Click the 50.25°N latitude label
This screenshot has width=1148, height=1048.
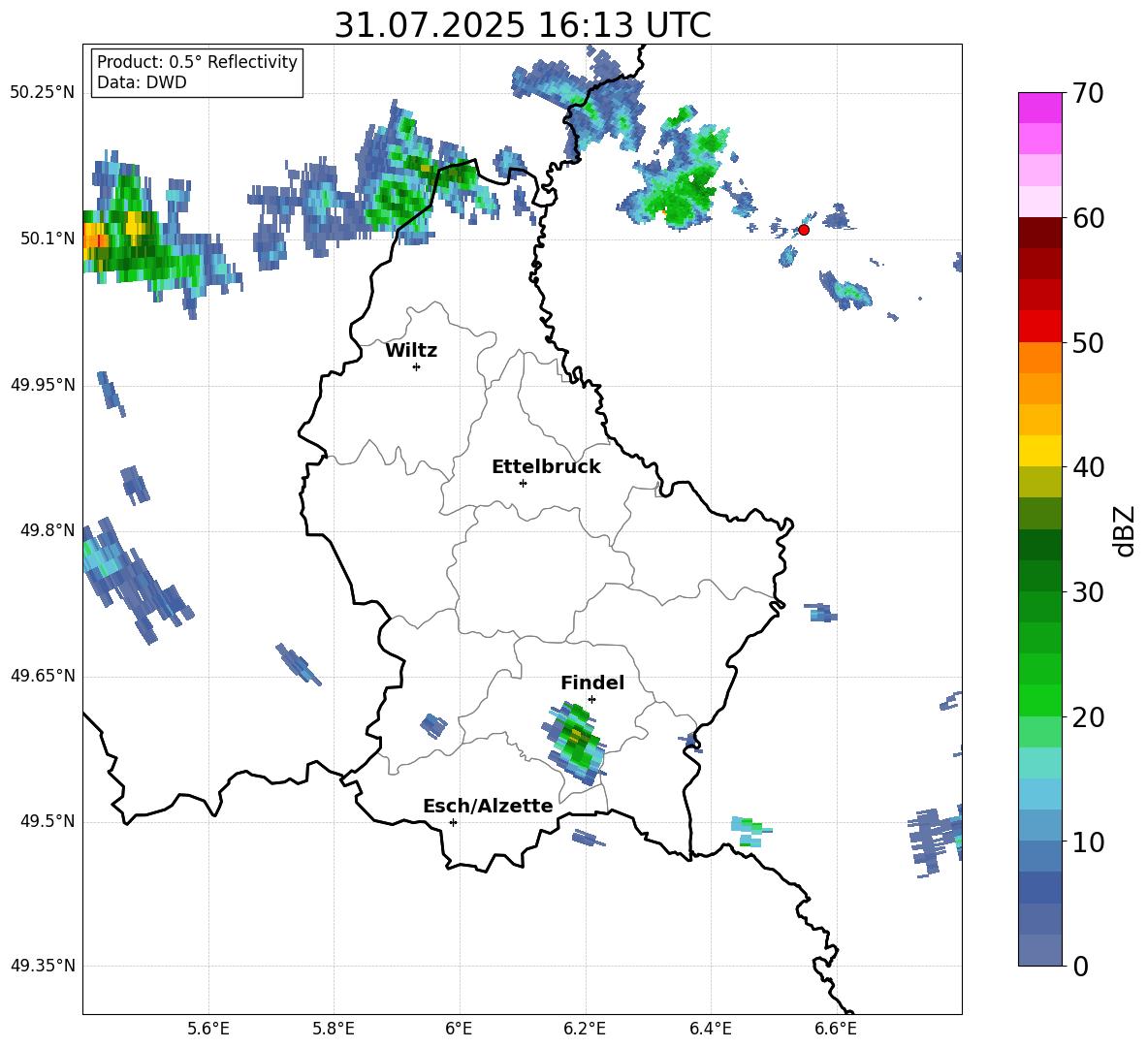pos(43,93)
